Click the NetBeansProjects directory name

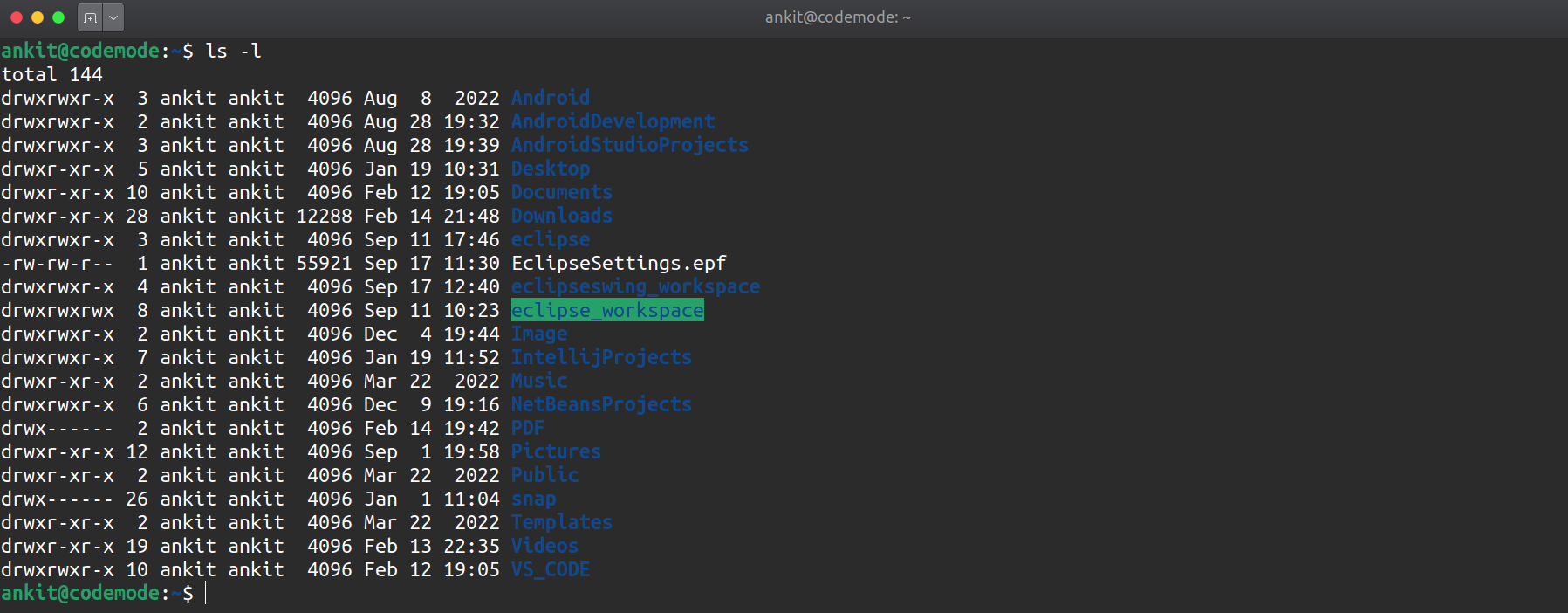[600, 405]
